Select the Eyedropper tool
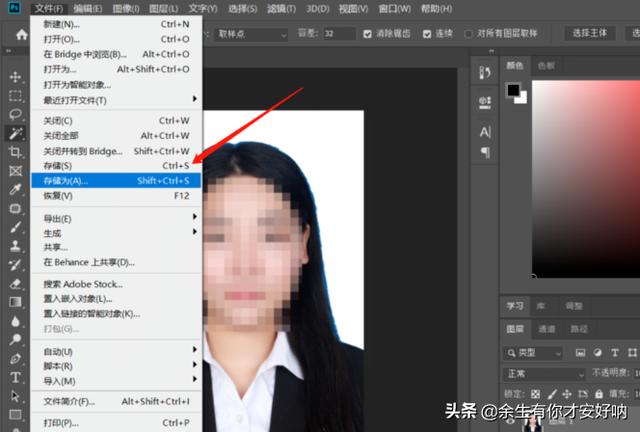 15,190
